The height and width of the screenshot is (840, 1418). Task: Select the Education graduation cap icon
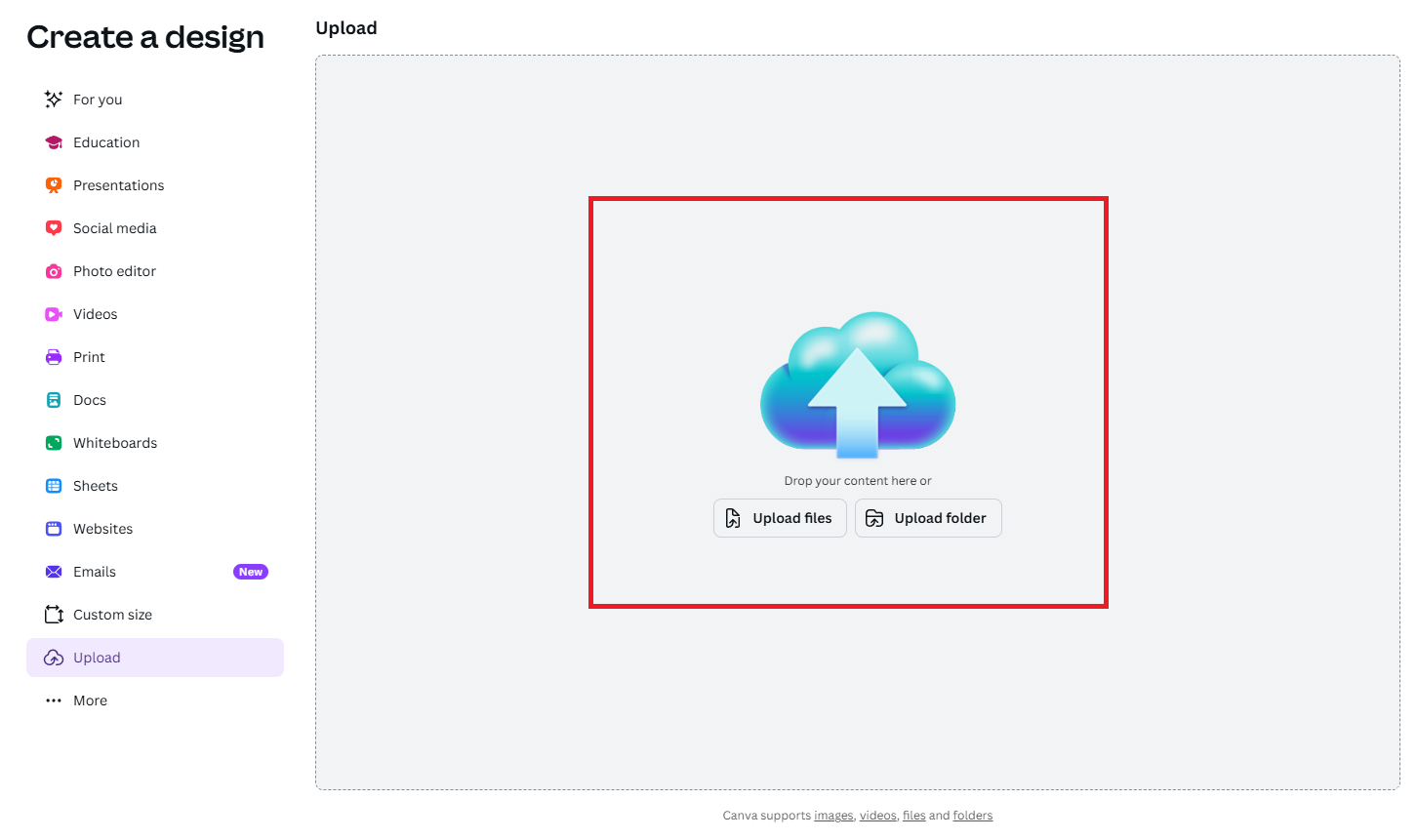[54, 142]
